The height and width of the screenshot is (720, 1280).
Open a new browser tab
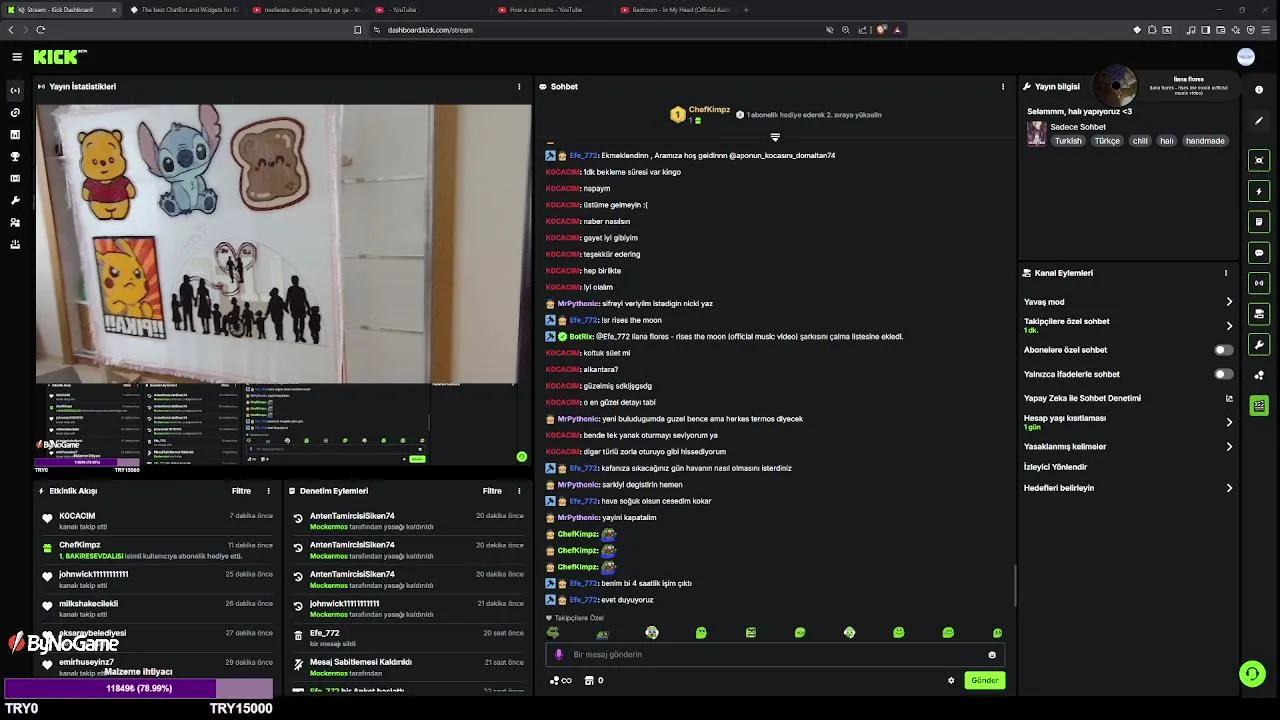(x=746, y=10)
